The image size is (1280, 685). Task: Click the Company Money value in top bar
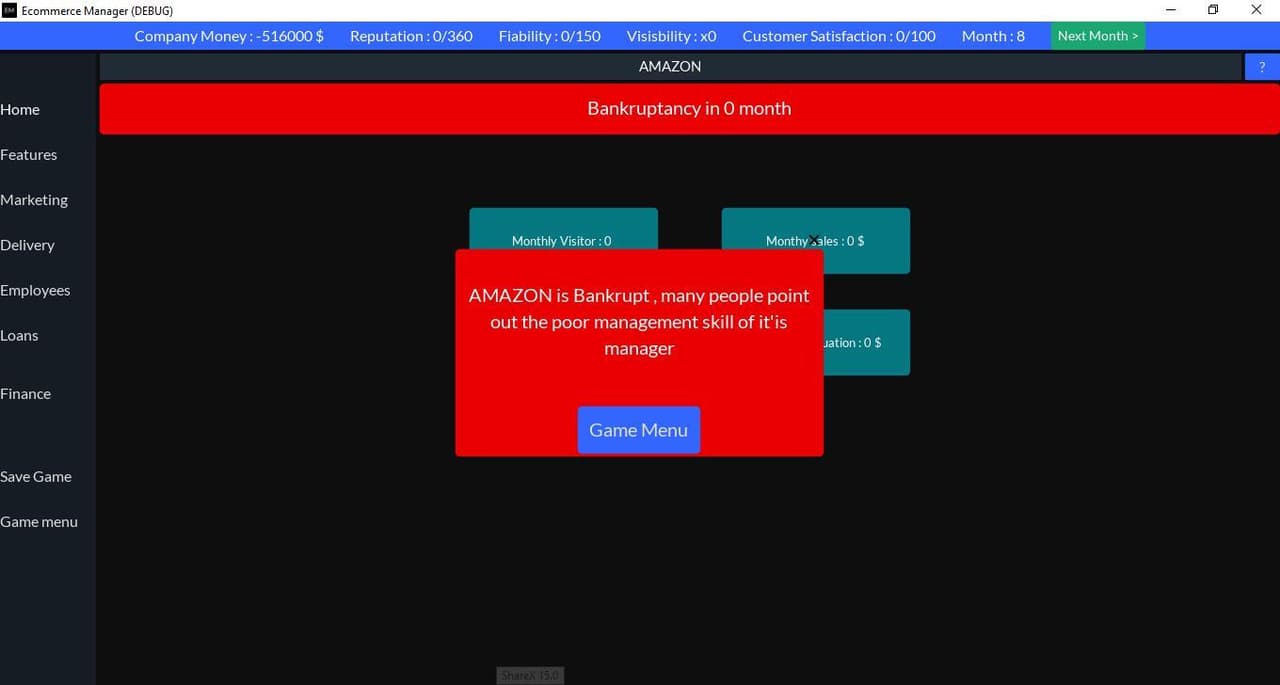[229, 36]
